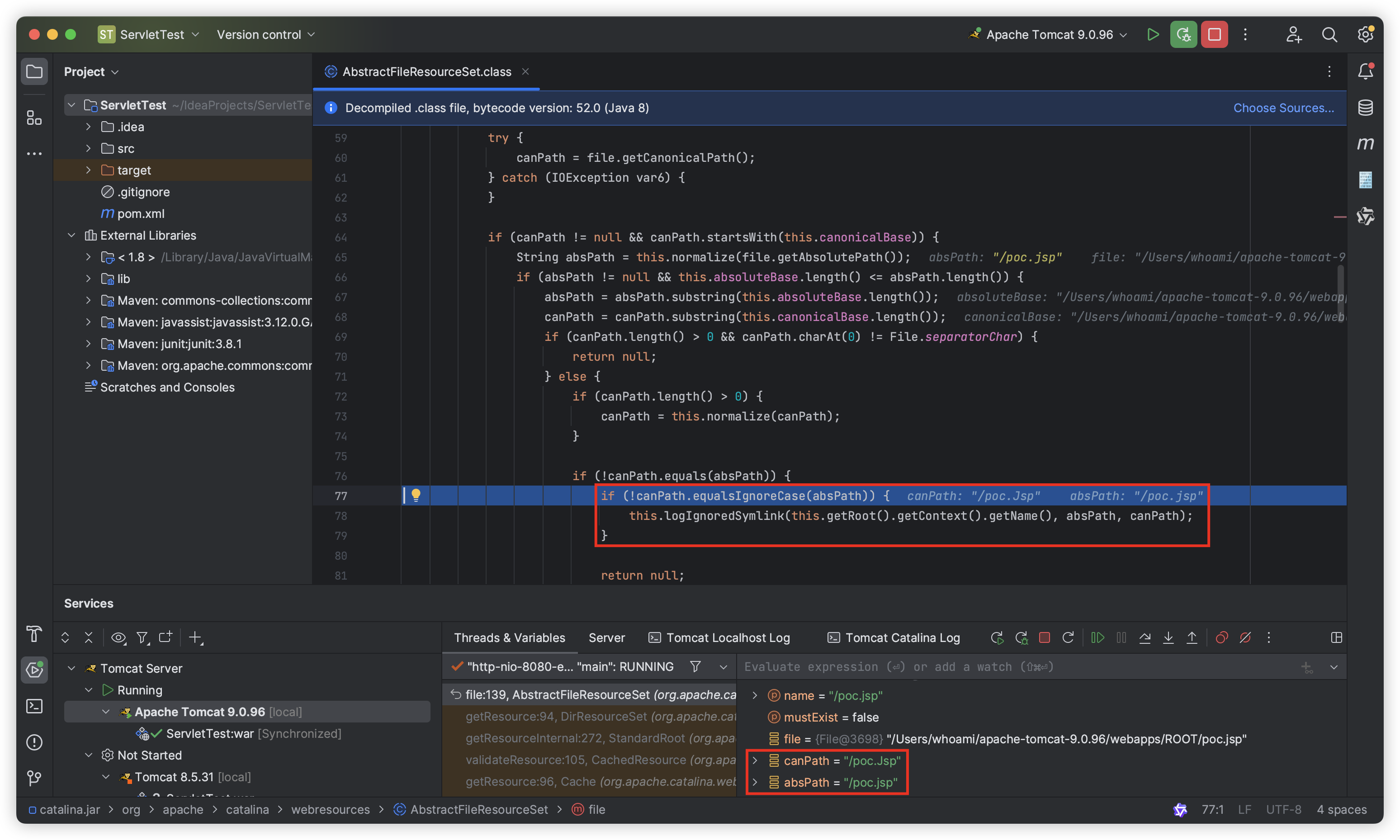Collapse the Tomcat Server node in Services

[x=71, y=668]
